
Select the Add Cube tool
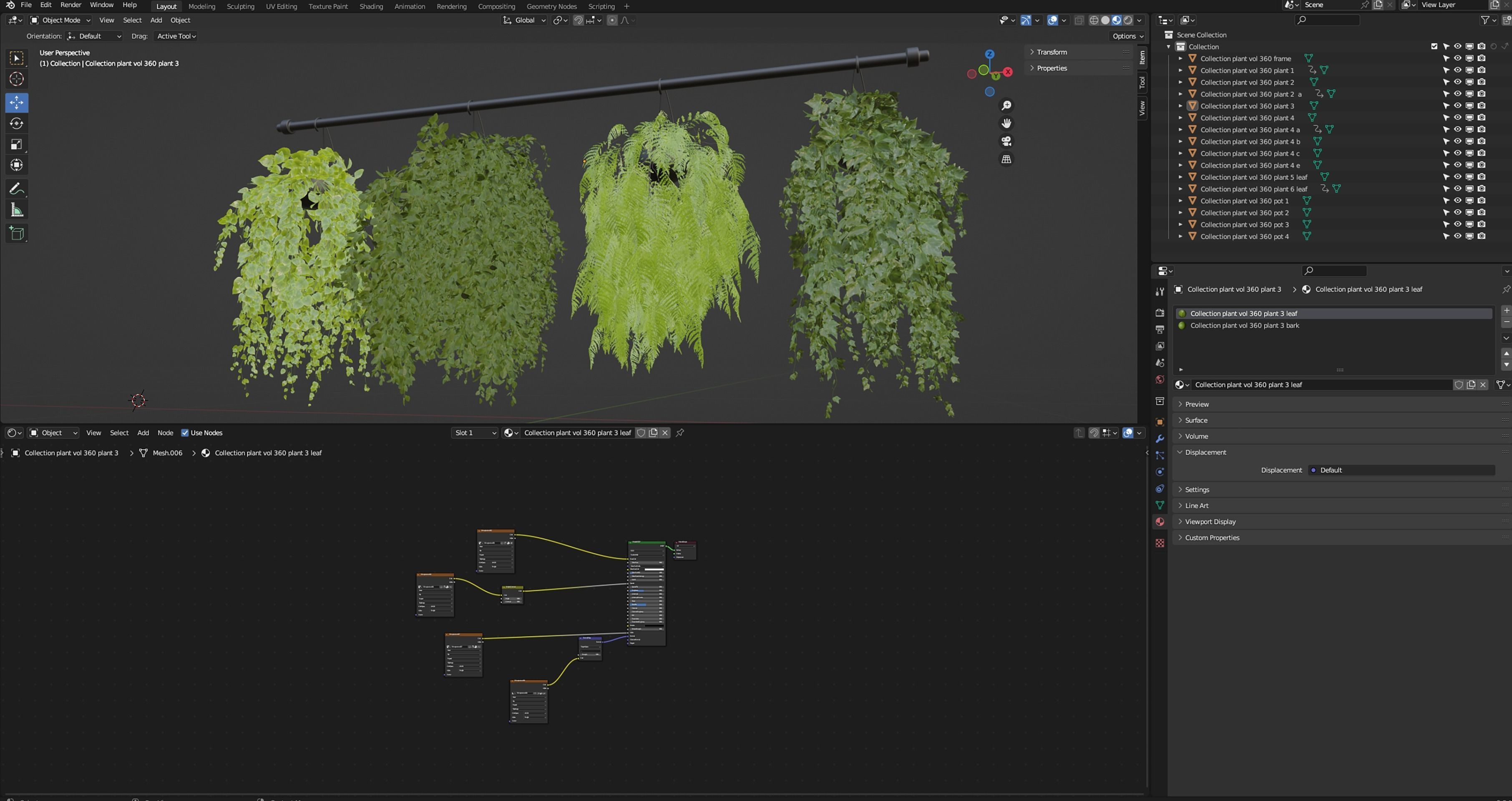coord(16,234)
